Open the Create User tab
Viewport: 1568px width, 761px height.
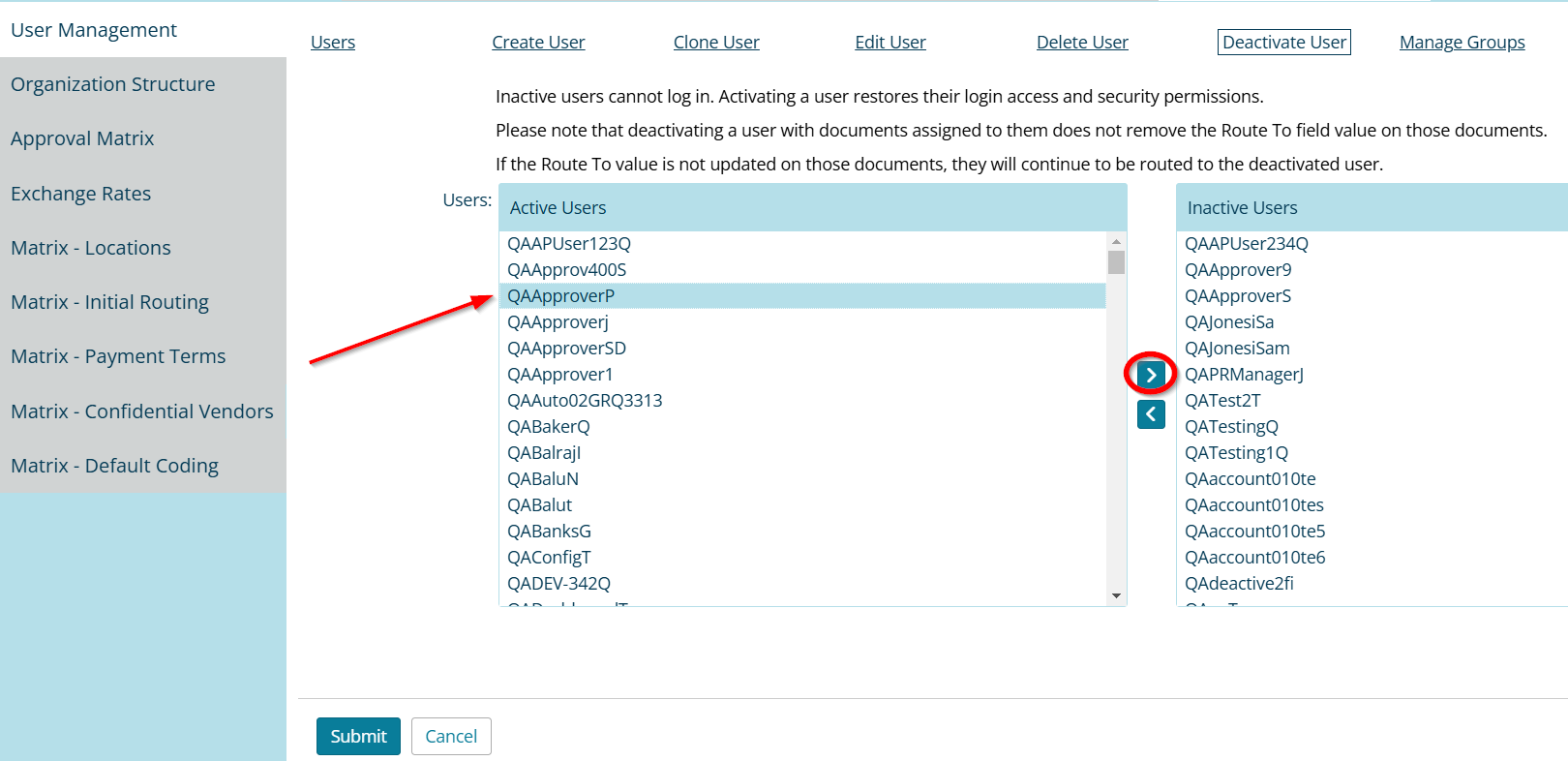pyautogui.click(x=538, y=43)
